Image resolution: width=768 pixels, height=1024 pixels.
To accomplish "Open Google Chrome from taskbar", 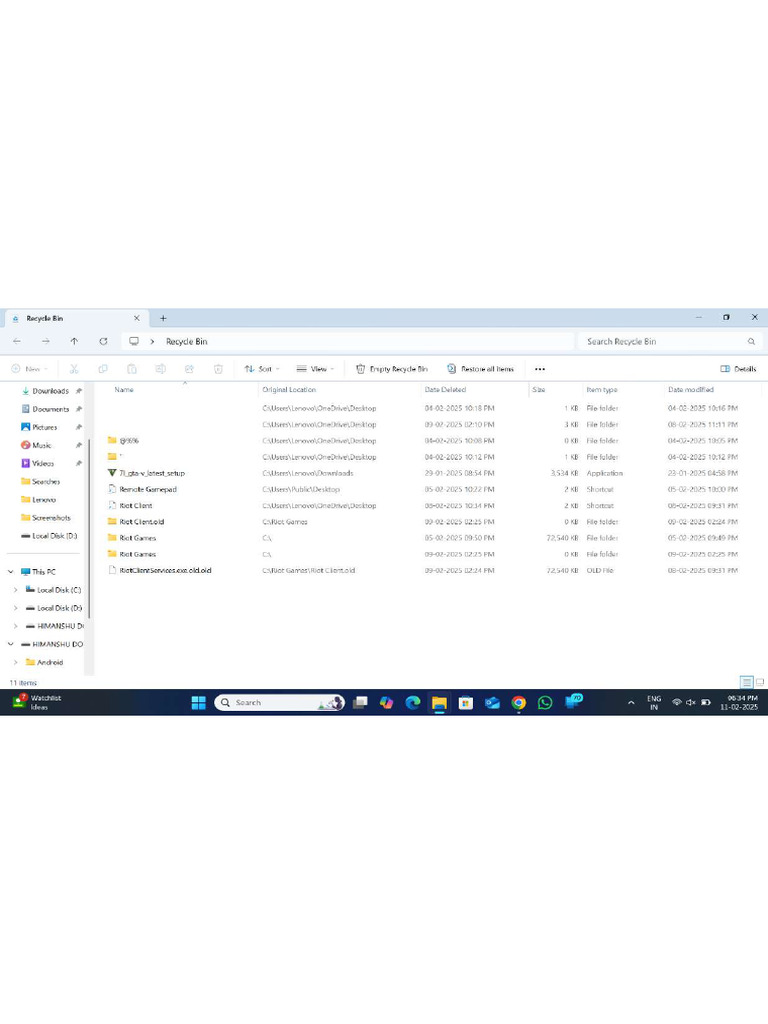I will [519, 702].
